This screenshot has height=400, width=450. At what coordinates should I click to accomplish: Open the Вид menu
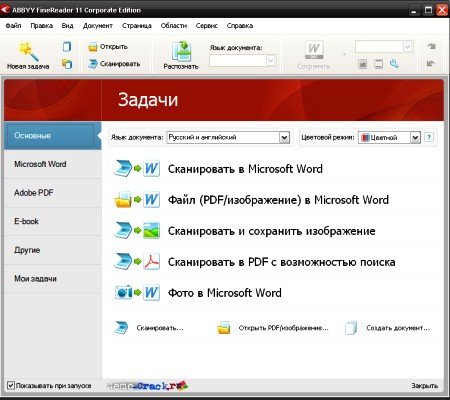click(67, 26)
